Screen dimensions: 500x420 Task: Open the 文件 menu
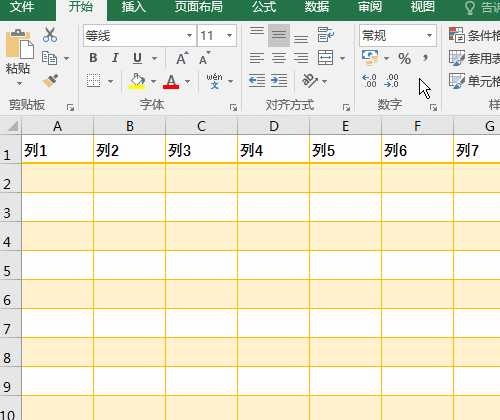(22, 7)
